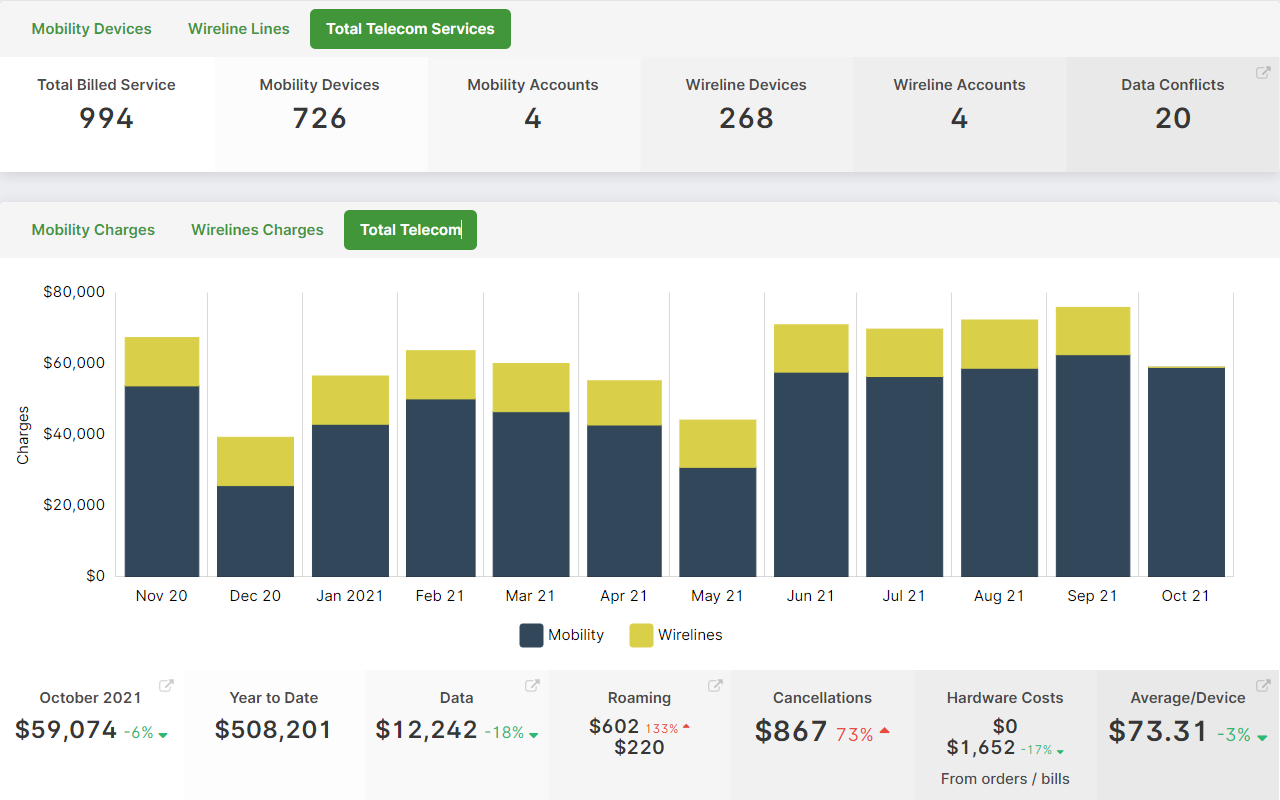Open the Mobility Charges tab

(93, 230)
